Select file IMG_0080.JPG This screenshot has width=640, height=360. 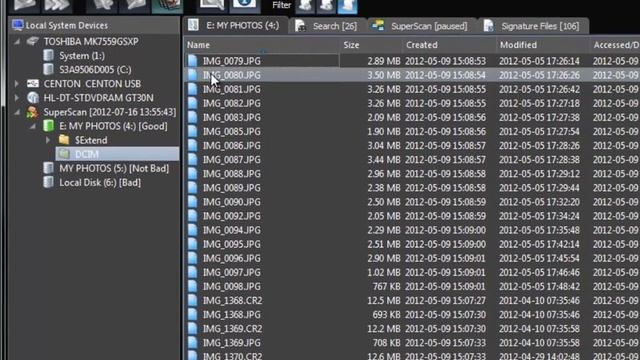(231, 75)
